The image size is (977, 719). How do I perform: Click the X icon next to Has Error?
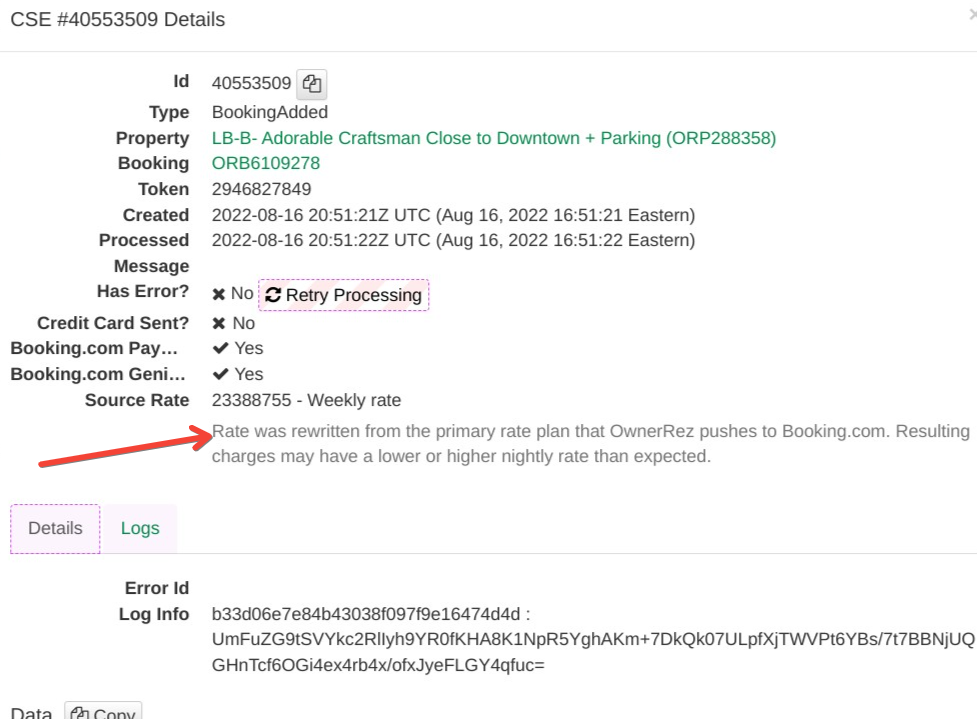pyautogui.click(x=218, y=294)
